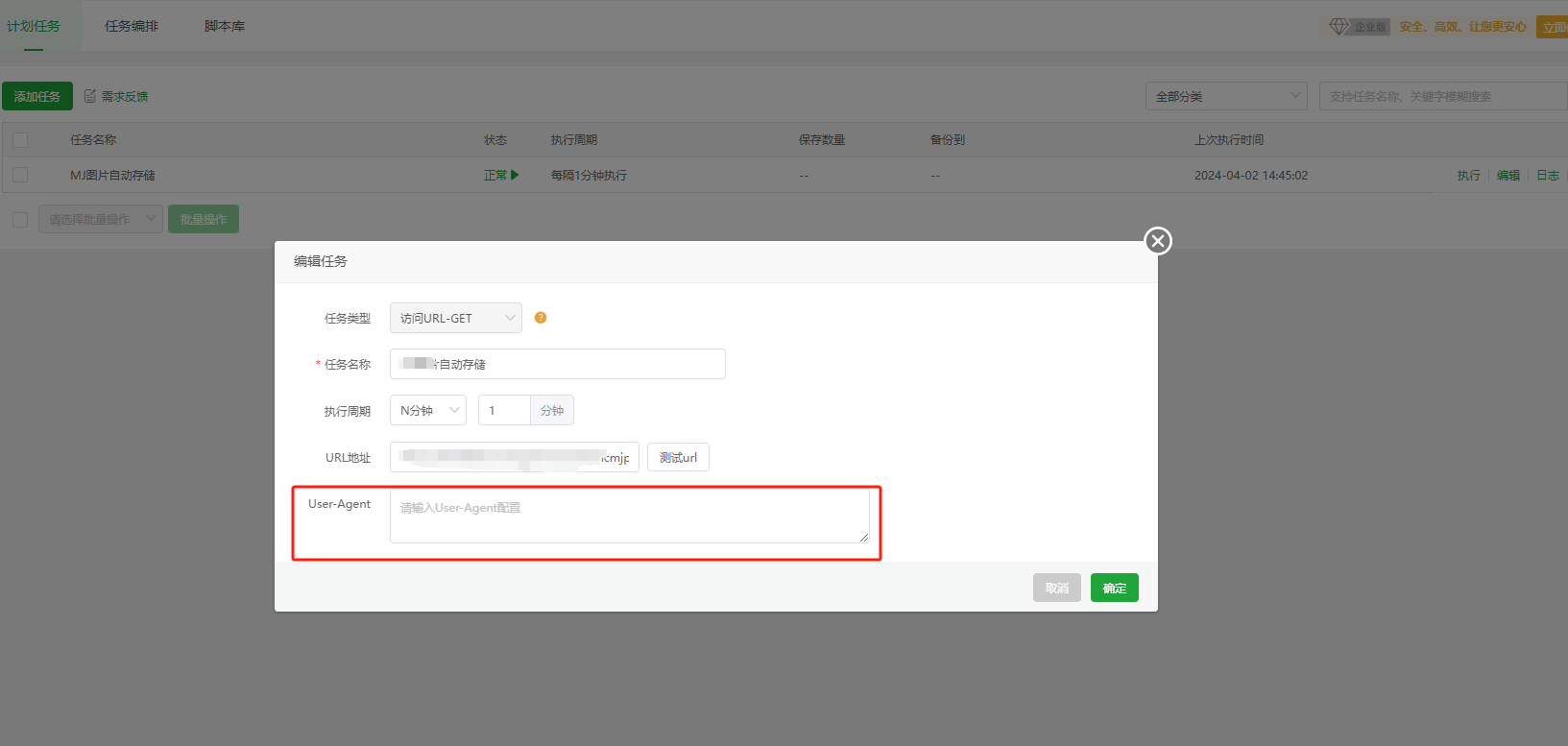Click the 任务名称 column header

(x=93, y=140)
